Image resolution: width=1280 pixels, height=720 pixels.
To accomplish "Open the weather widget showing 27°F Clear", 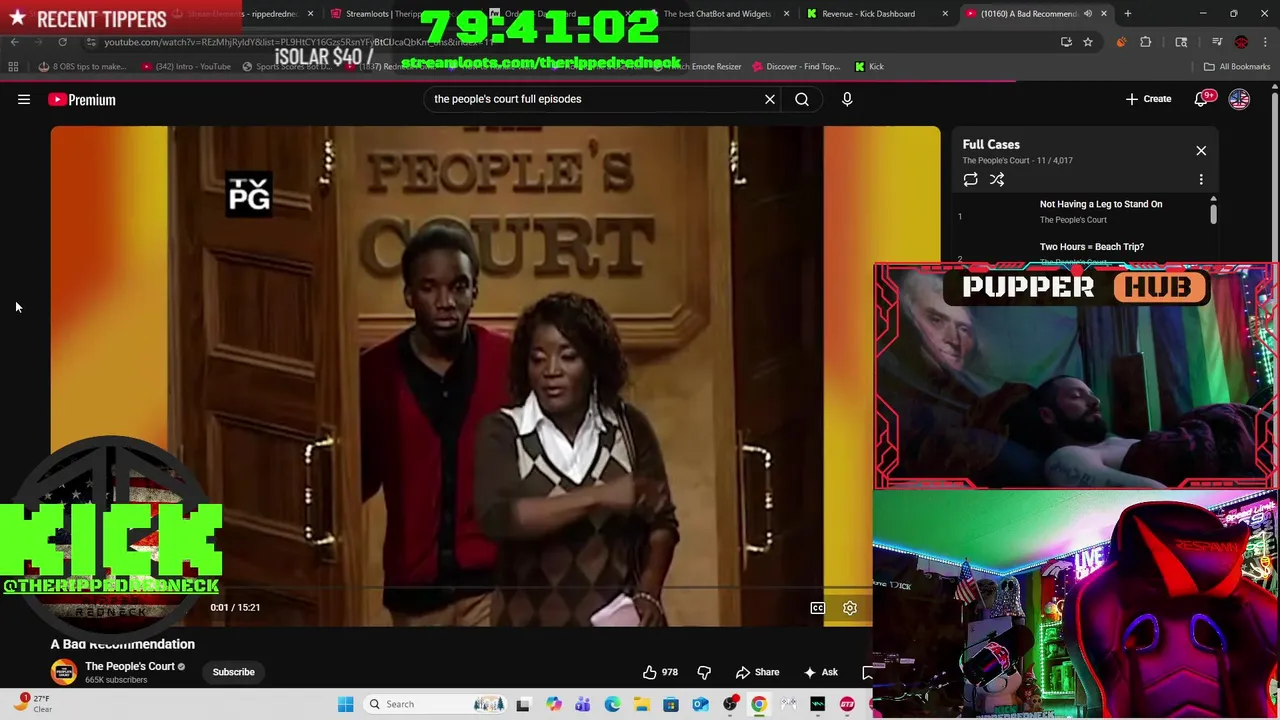I will [x=32, y=704].
